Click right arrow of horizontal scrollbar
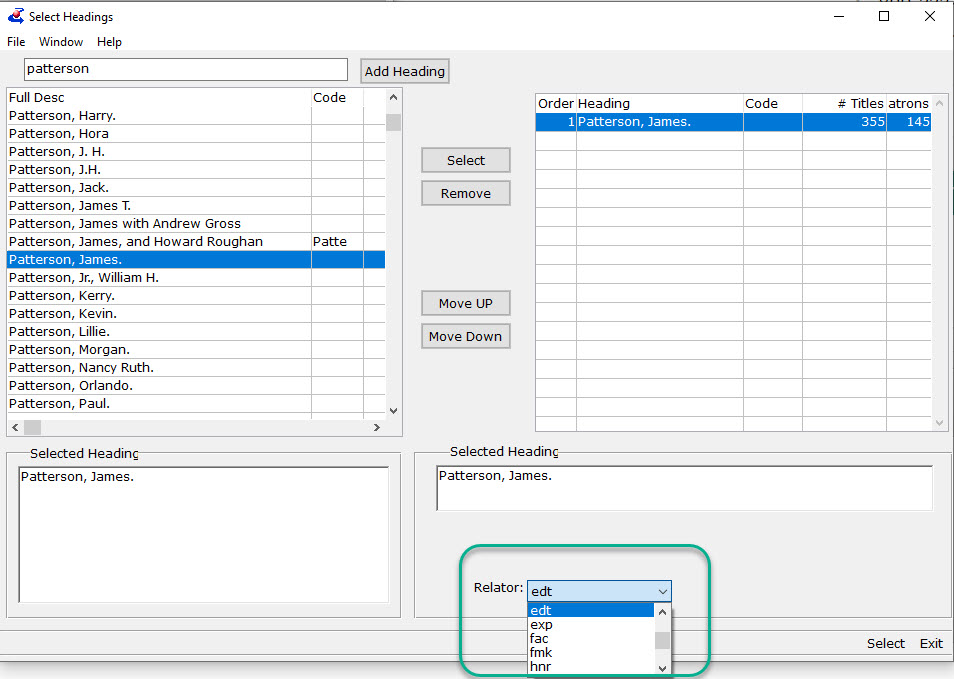 point(377,427)
